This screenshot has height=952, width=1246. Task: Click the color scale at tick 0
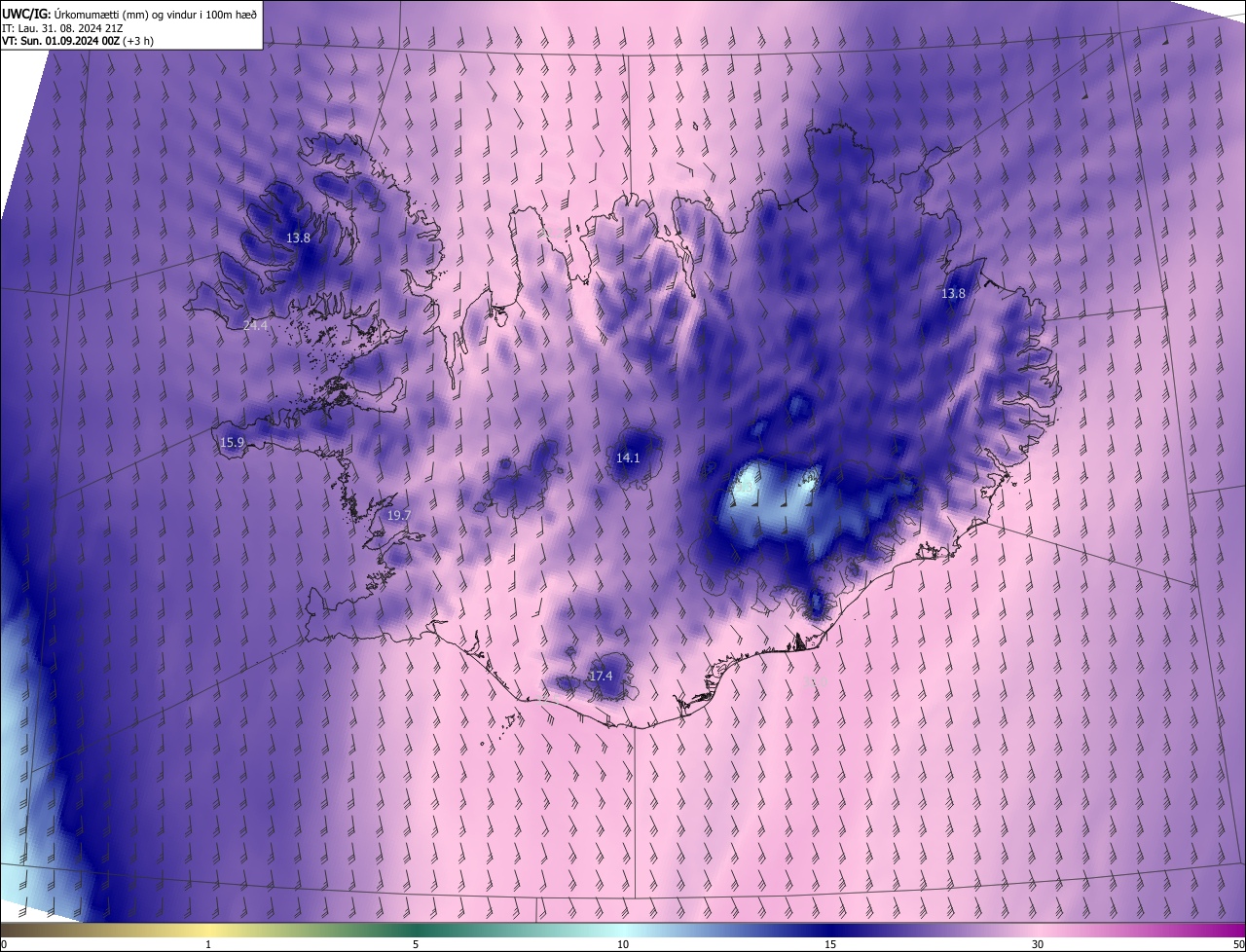coord(3,944)
